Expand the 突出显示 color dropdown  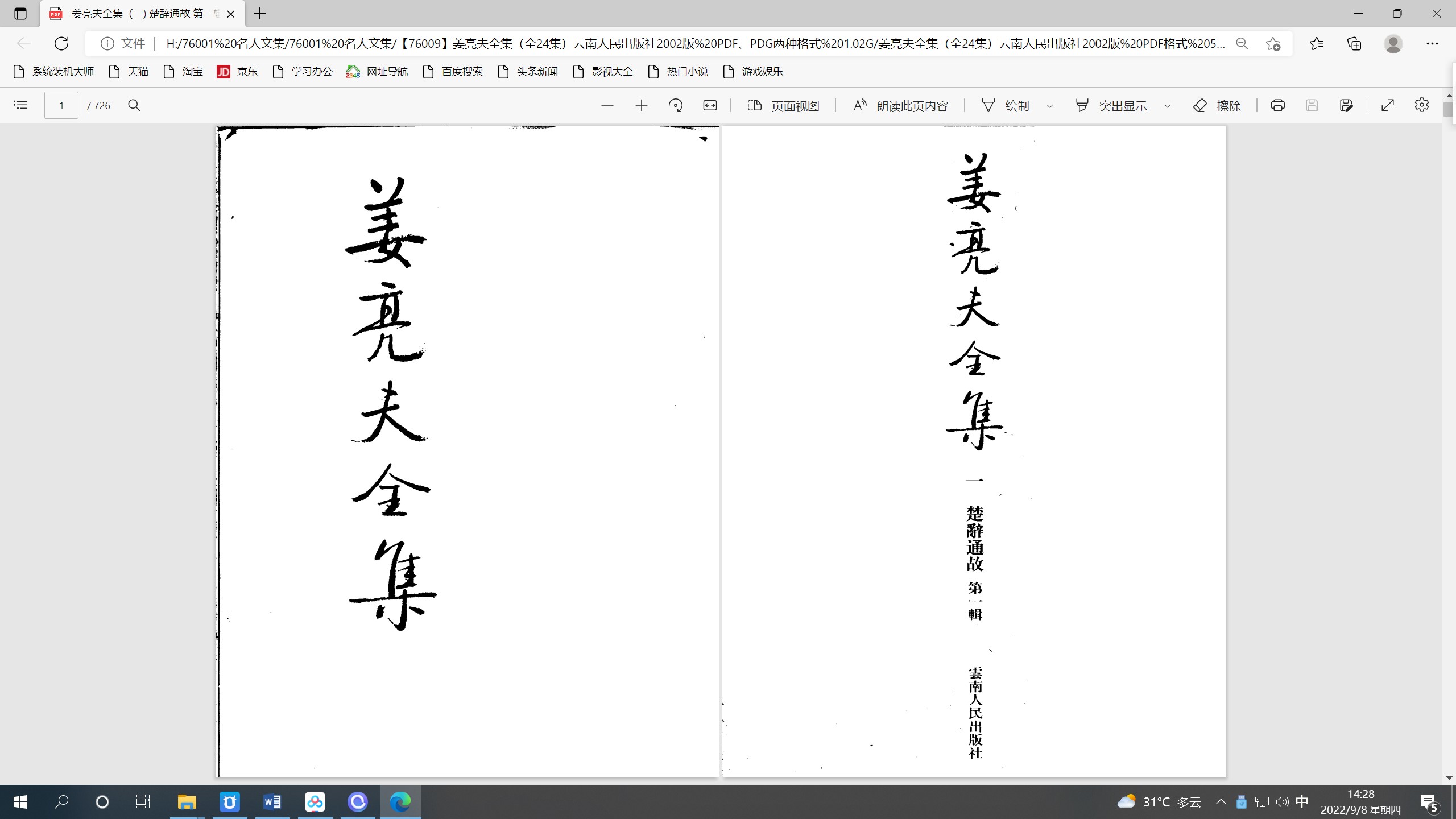pyautogui.click(x=1168, y=106)
